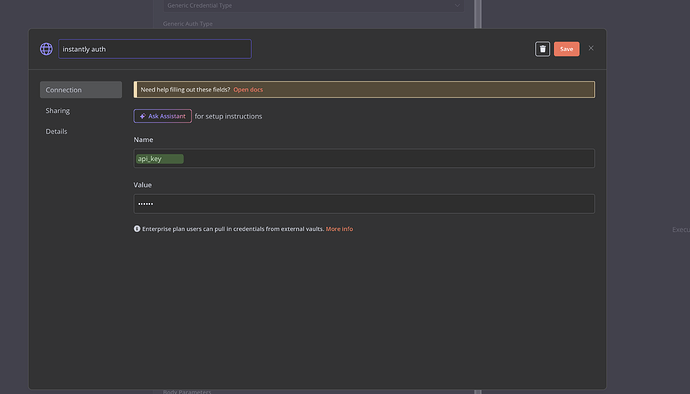
Task: Edit the credential title 'instantly auth' field
Action: (155, 49)
